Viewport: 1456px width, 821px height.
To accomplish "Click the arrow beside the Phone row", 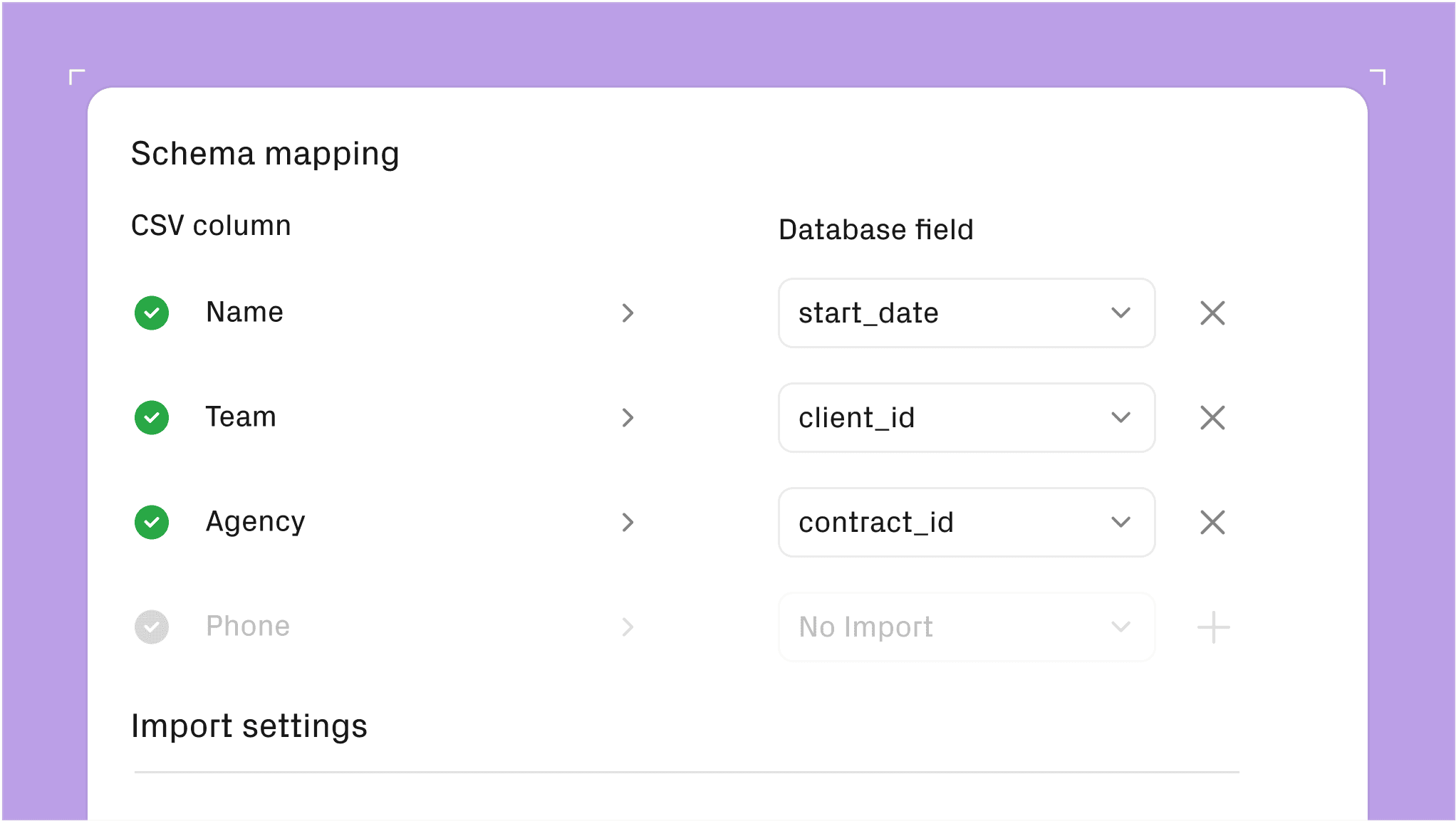I will click(627, 627).
